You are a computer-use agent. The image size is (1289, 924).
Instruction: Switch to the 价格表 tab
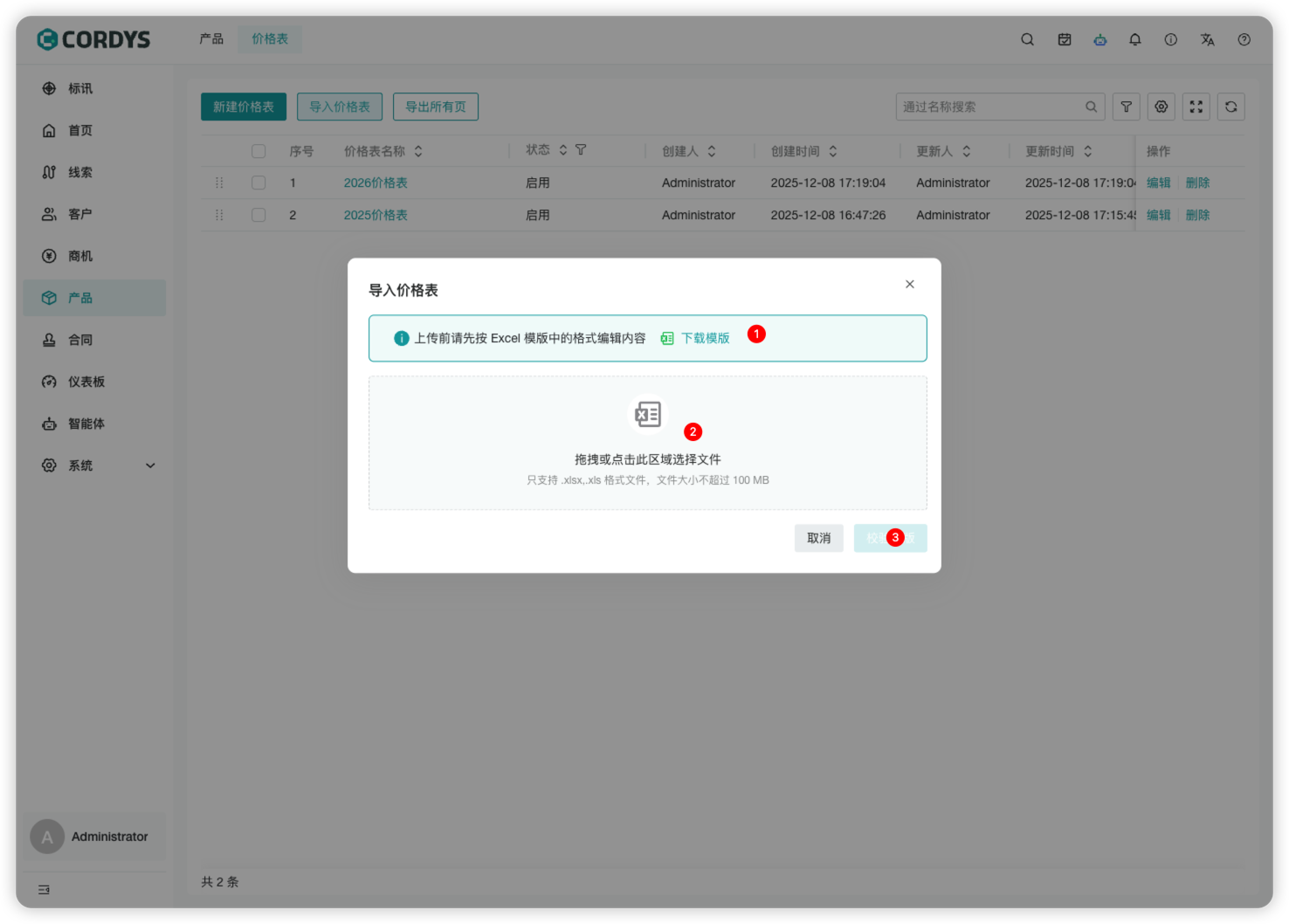point(270,39)
